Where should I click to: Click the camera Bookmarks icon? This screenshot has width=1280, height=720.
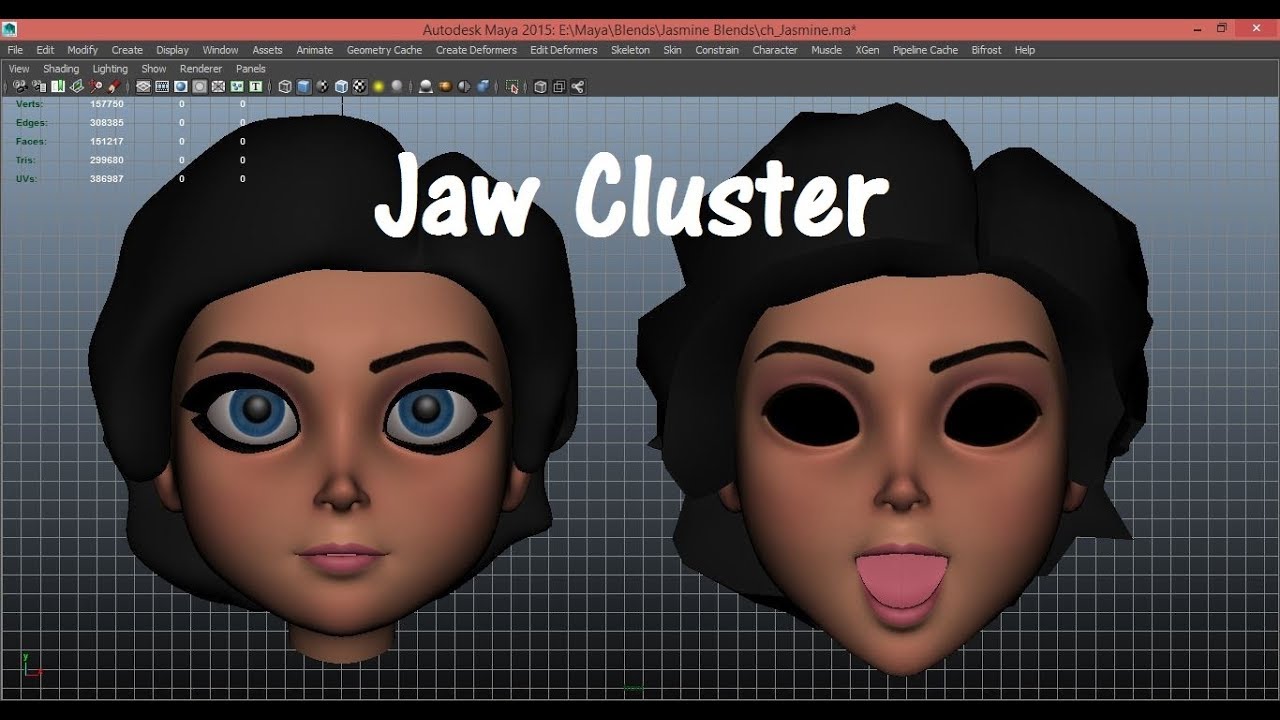coord(57,87)
